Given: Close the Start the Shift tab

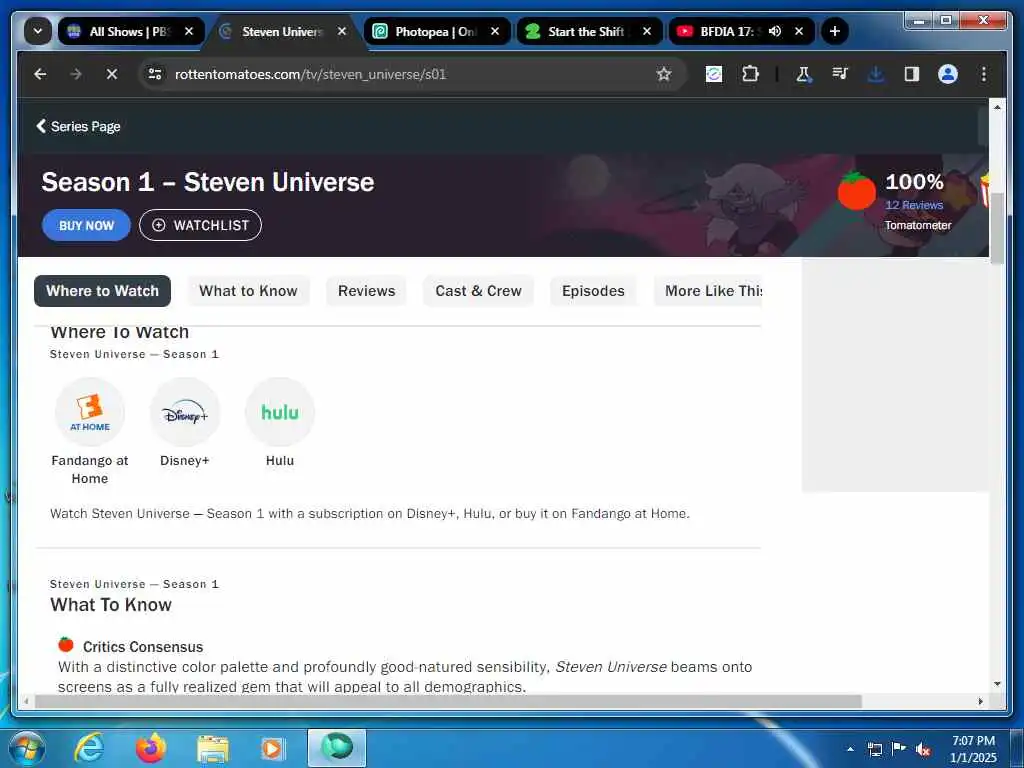Looking at the screenshot, I should (x=647, y=31).
